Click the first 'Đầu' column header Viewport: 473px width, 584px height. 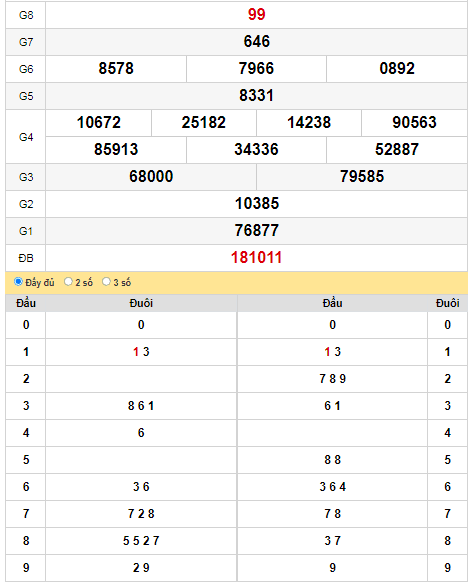(x=26, y=303)
